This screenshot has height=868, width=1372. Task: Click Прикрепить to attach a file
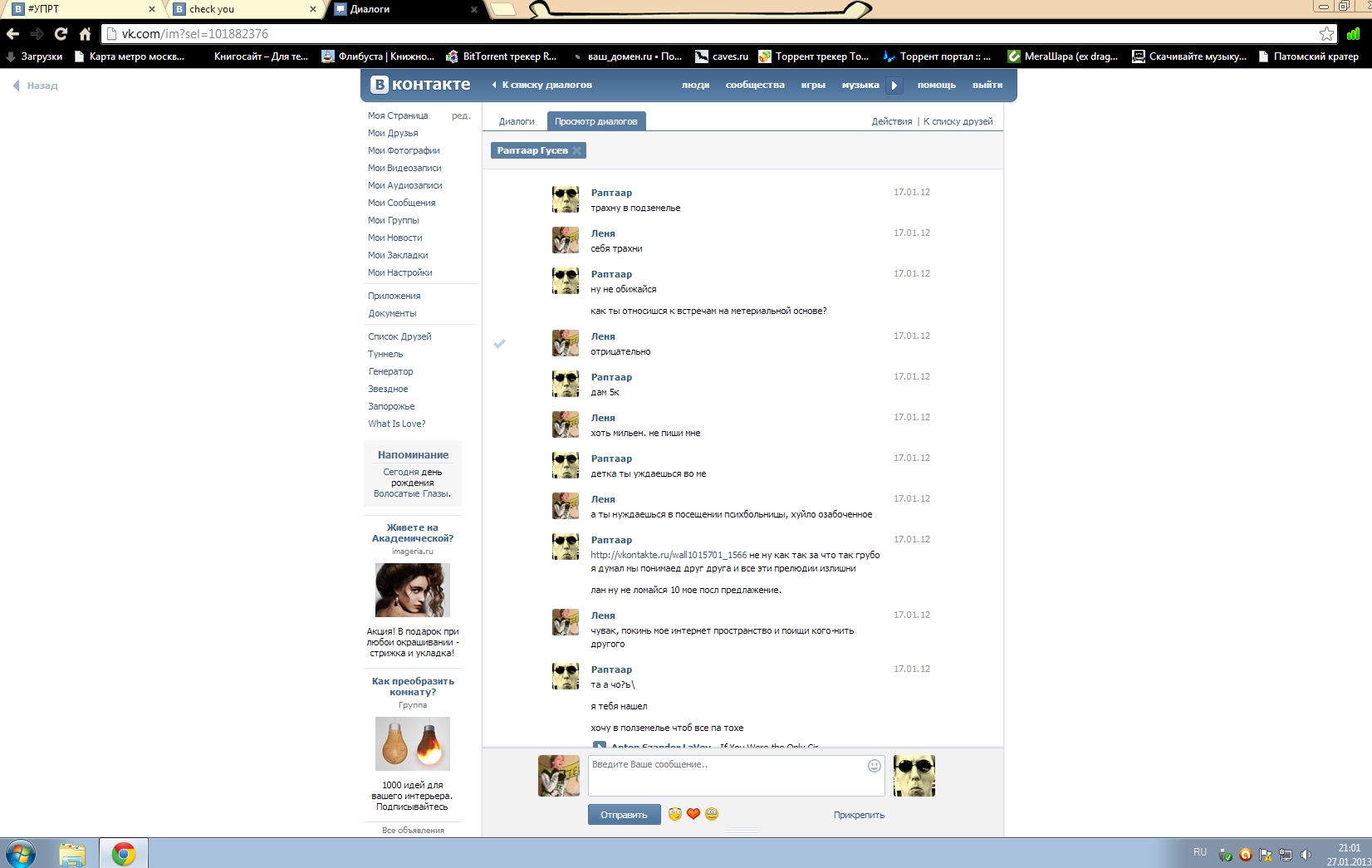[x=859, y=815]
